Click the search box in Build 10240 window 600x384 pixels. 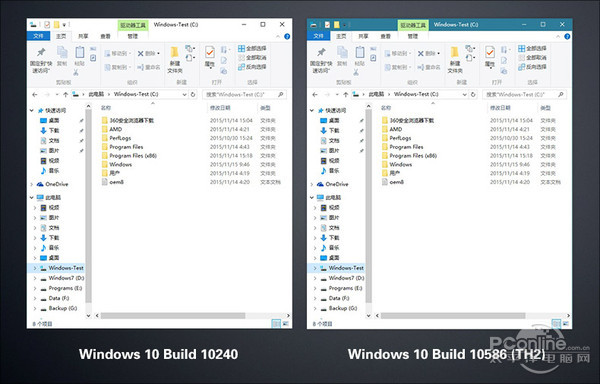(244, 94)
